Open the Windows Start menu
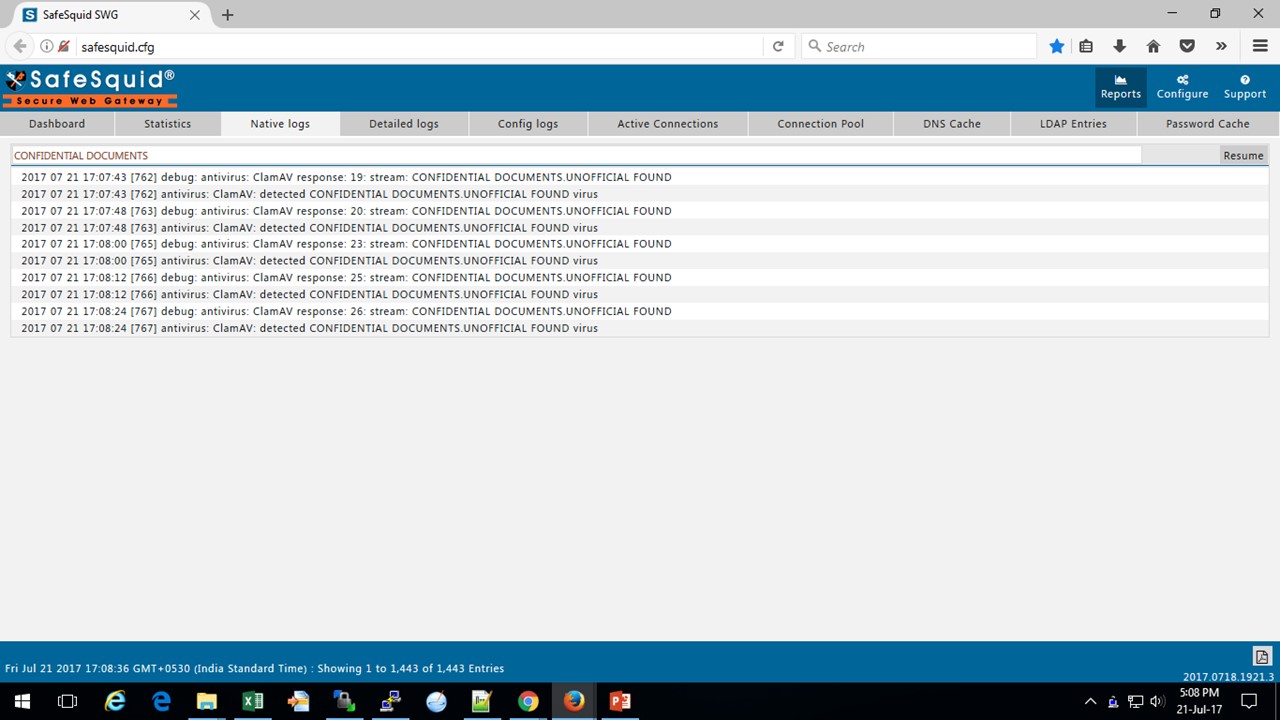 tap(22, 701)
